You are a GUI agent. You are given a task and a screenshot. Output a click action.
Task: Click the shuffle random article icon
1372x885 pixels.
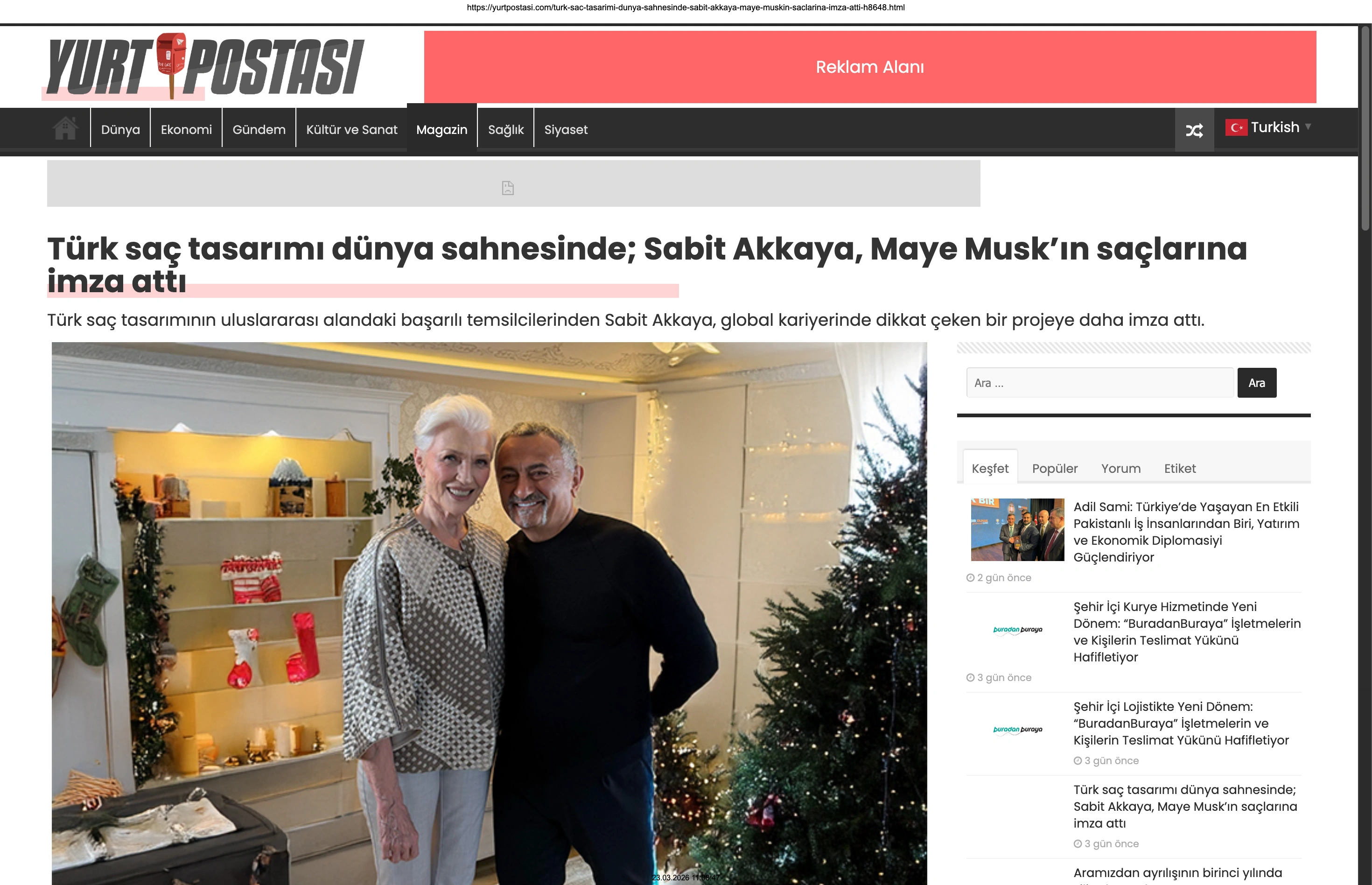pos(1195,130)
